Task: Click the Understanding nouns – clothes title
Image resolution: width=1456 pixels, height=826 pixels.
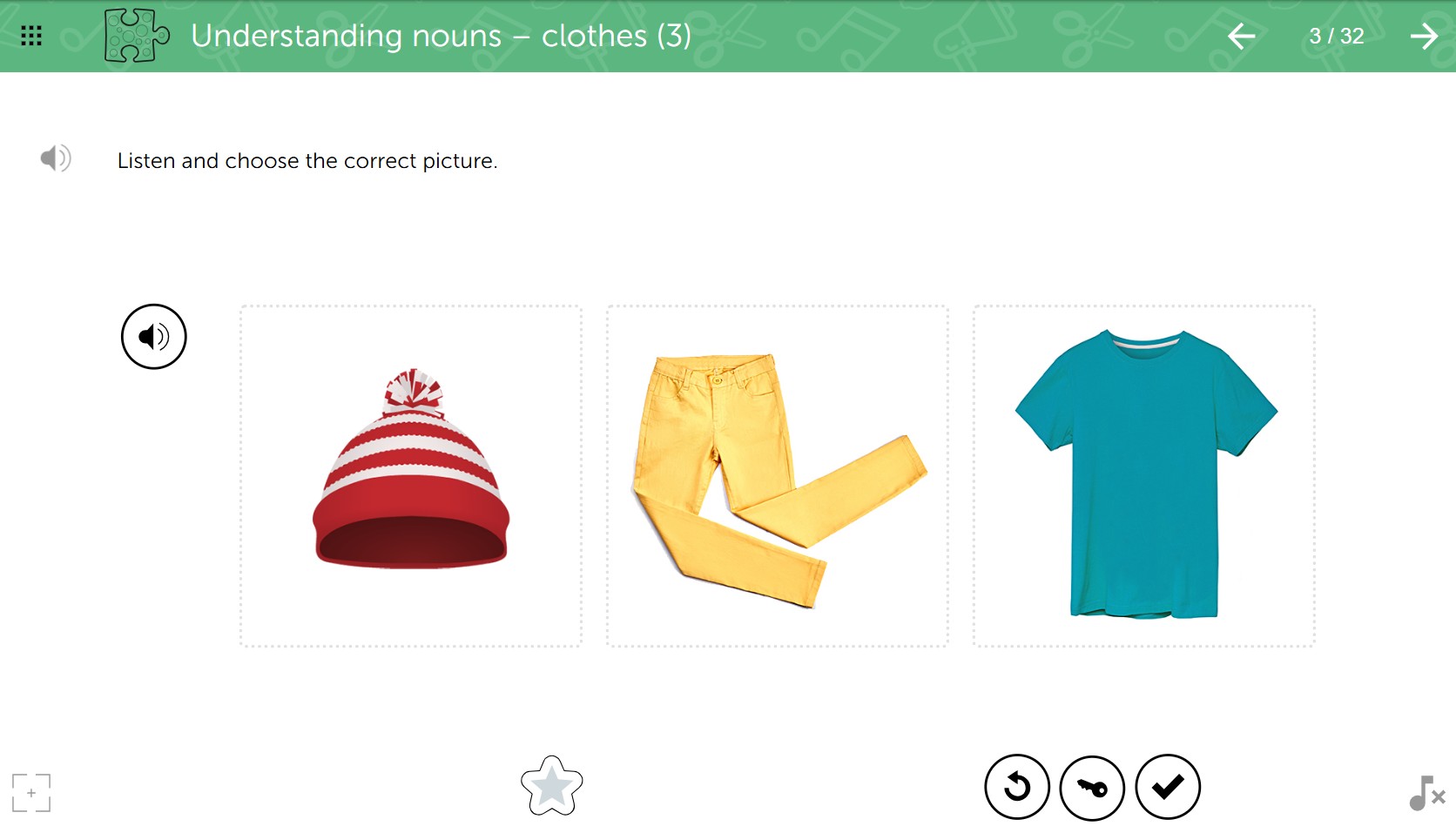Action: [x=442, y=36]
